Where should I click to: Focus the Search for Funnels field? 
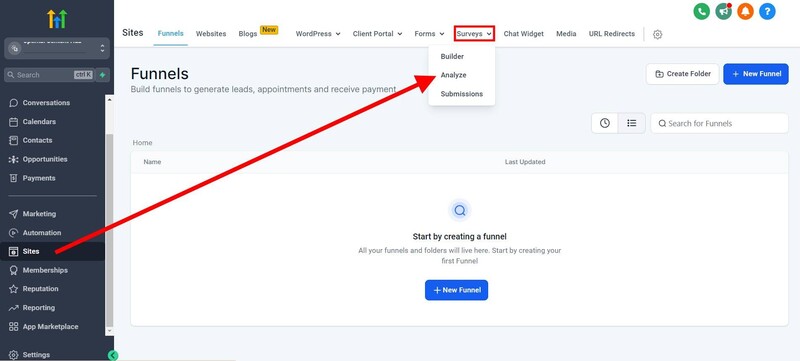coord(719,123)
